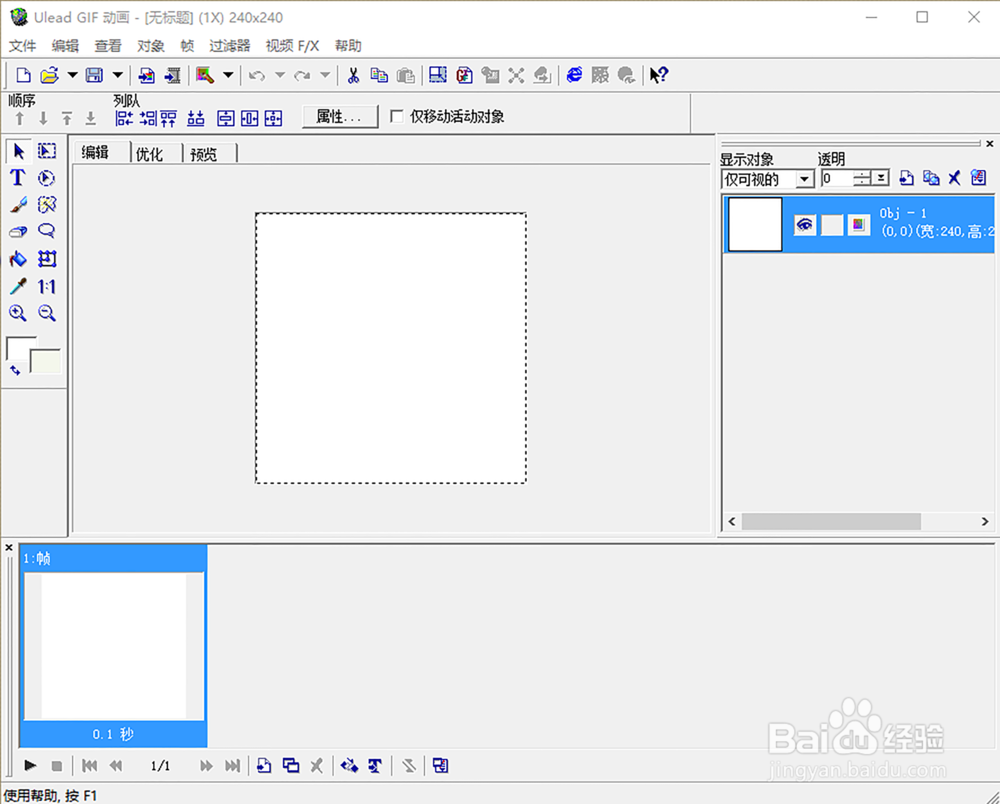Screen dimensions: 1000x804
Task: Toggle visibility eye of Obj - 1
Action: click(x=805, y=224)
